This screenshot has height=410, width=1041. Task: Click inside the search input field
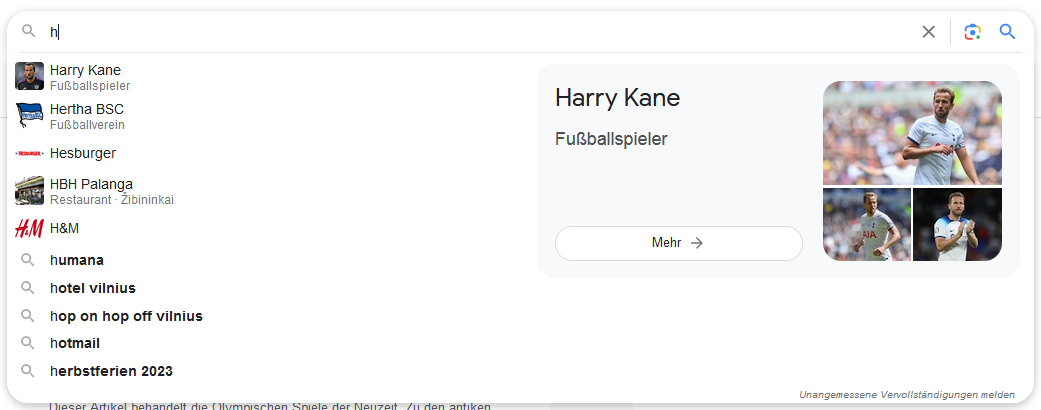click(x=480, y=32)
